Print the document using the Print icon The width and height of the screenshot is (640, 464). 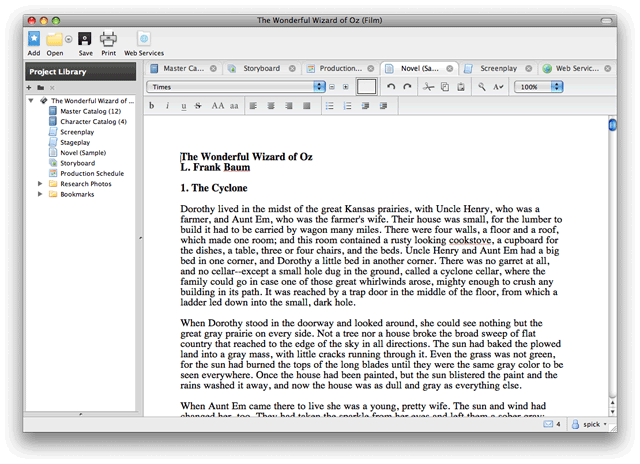tap(108, 39)
